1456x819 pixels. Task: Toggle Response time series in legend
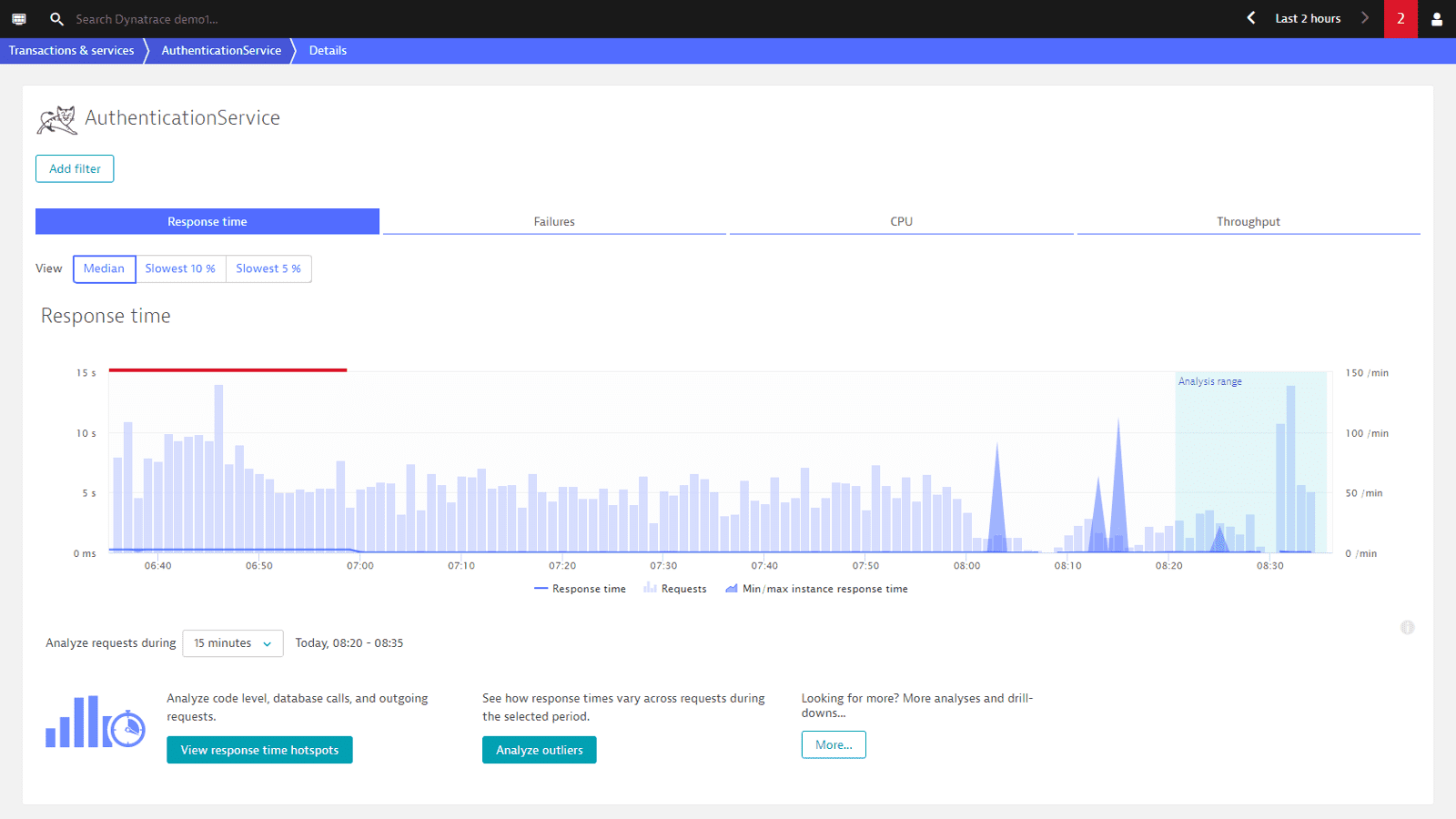pos(580,589)
